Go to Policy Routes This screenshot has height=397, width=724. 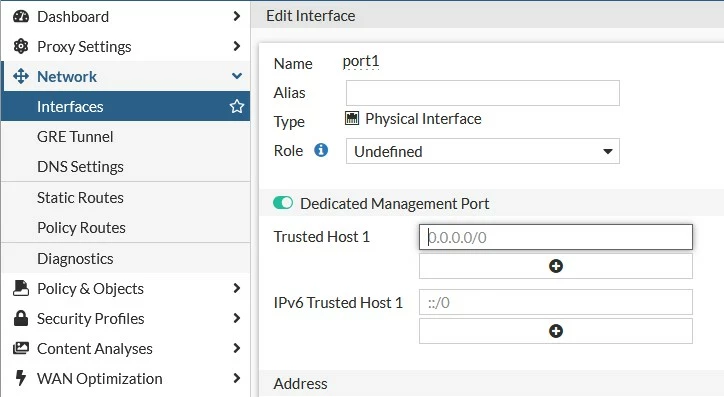click(126, 228)
